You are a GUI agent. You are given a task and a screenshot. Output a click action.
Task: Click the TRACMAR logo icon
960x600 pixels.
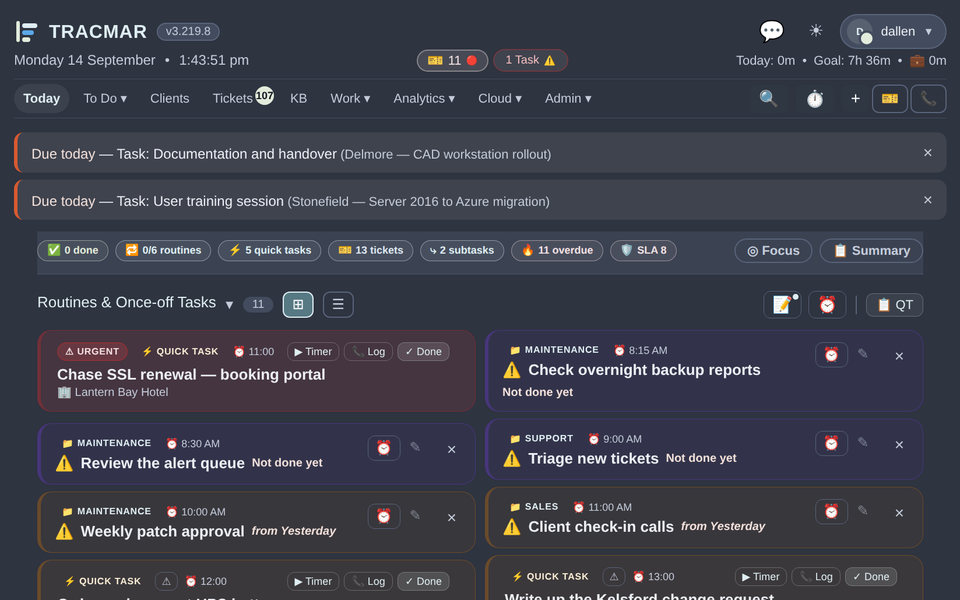pos(26,31)
